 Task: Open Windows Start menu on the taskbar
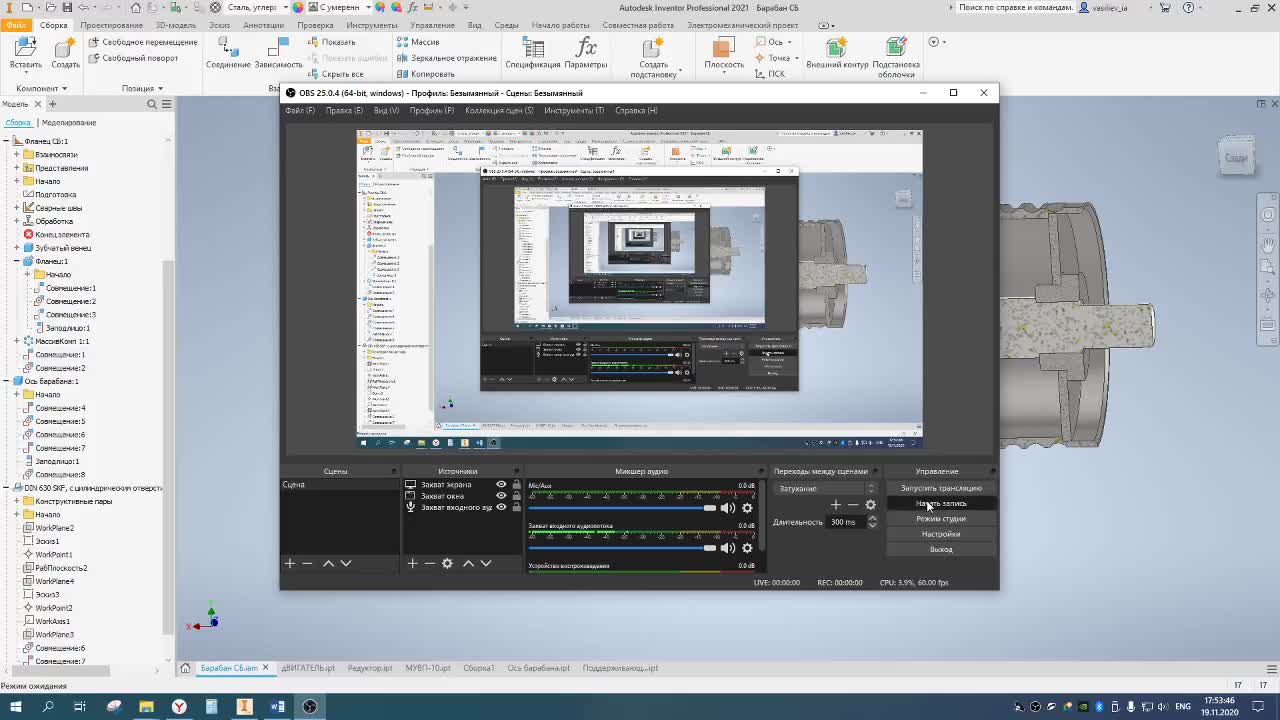click(x=15, y=706)
